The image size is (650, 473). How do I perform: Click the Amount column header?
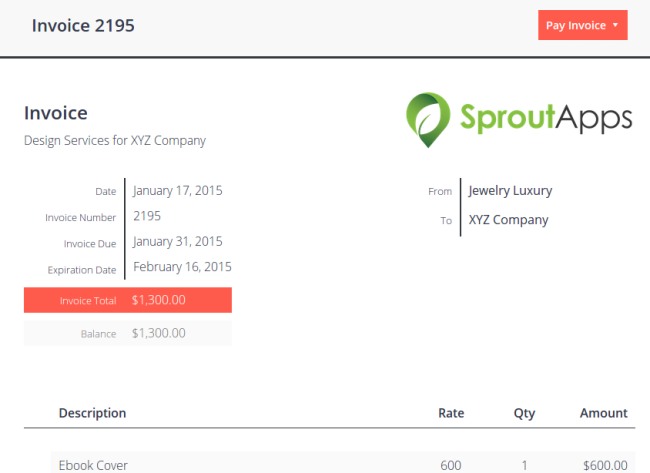pyautogui.click(x=604, y=413)
